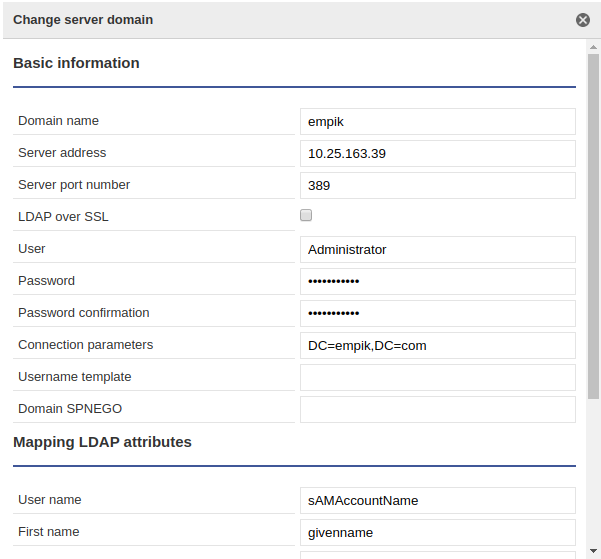The width and height of the screenshot is (601, 559).
Task: Focus the User field with Administrator
Action: click(438, 250)
